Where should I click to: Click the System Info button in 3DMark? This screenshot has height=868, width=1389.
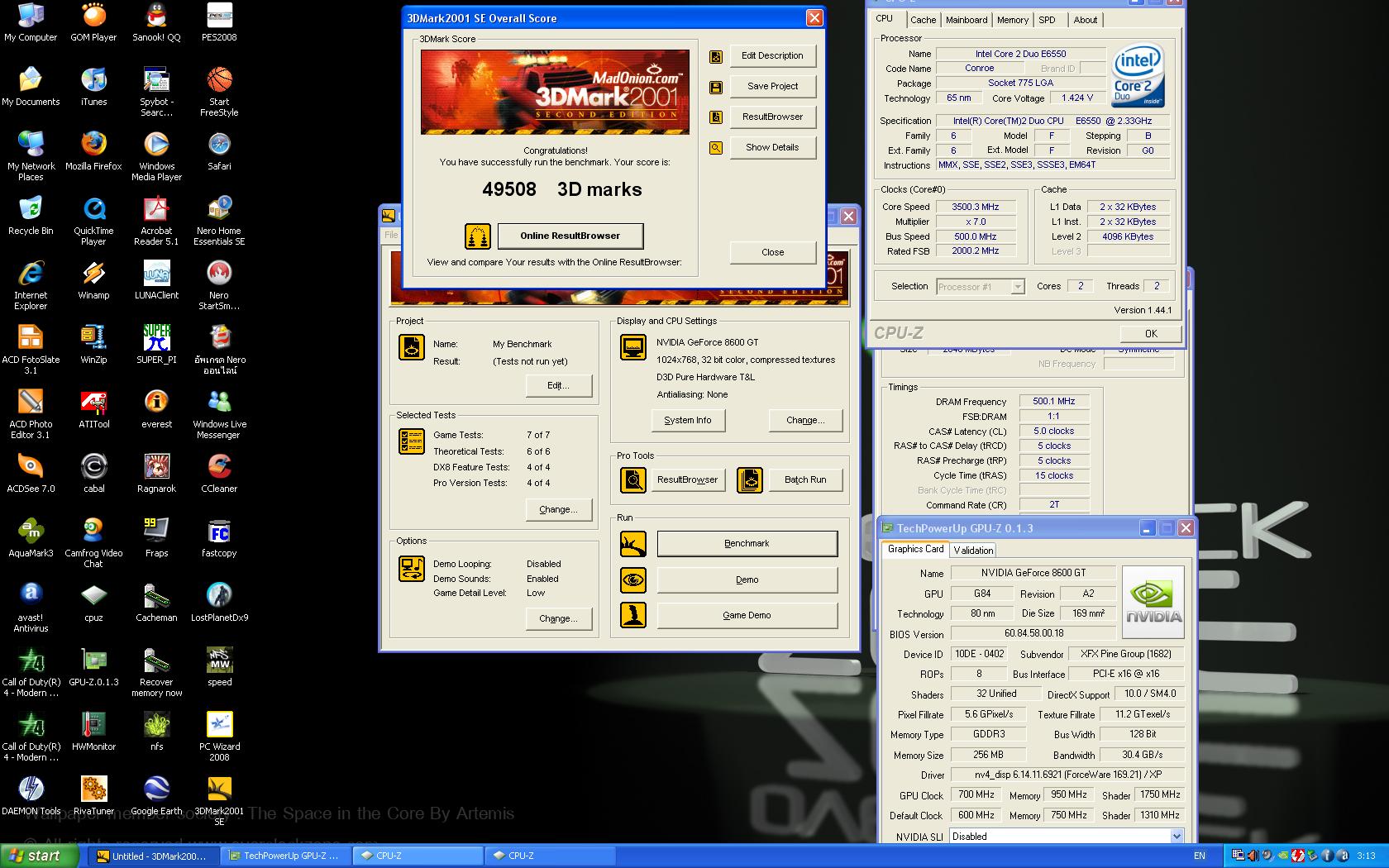point(687,421)
